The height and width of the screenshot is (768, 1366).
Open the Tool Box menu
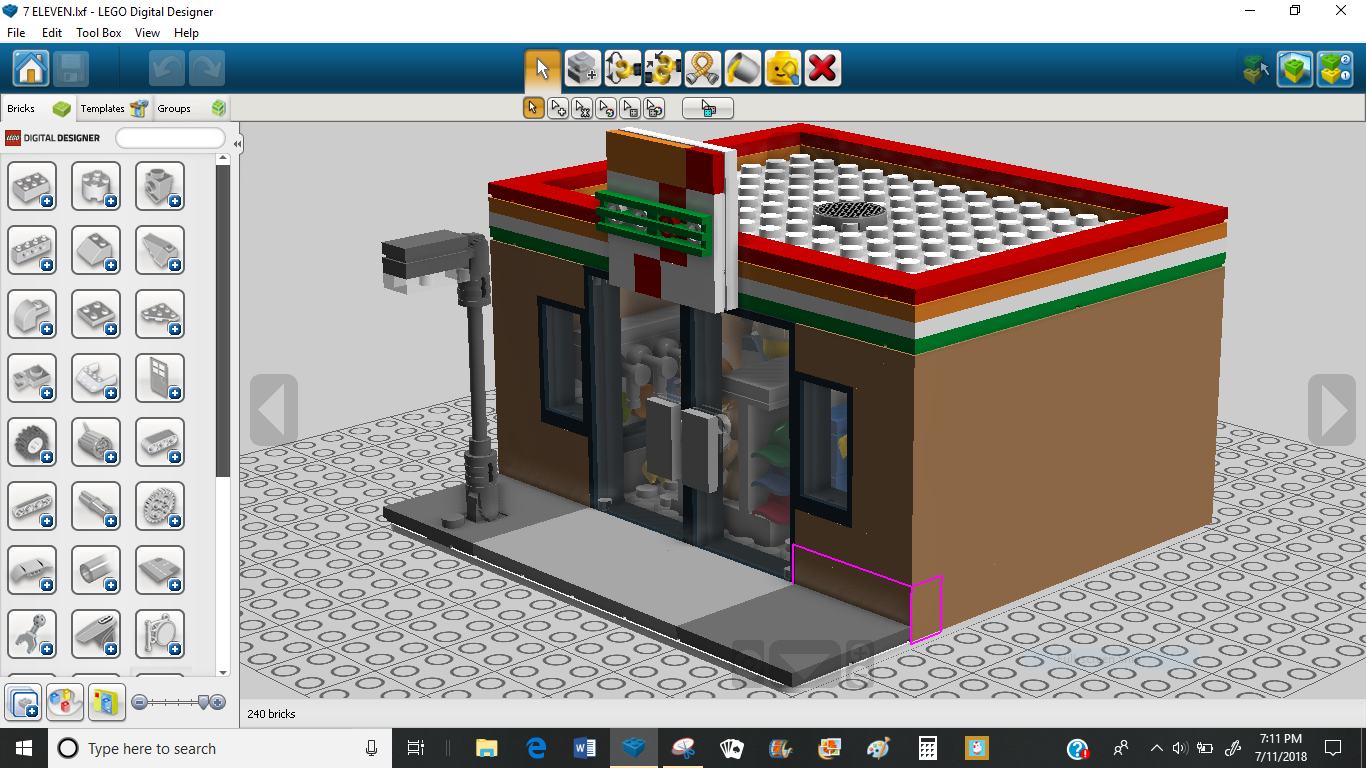tap(98, 33)
